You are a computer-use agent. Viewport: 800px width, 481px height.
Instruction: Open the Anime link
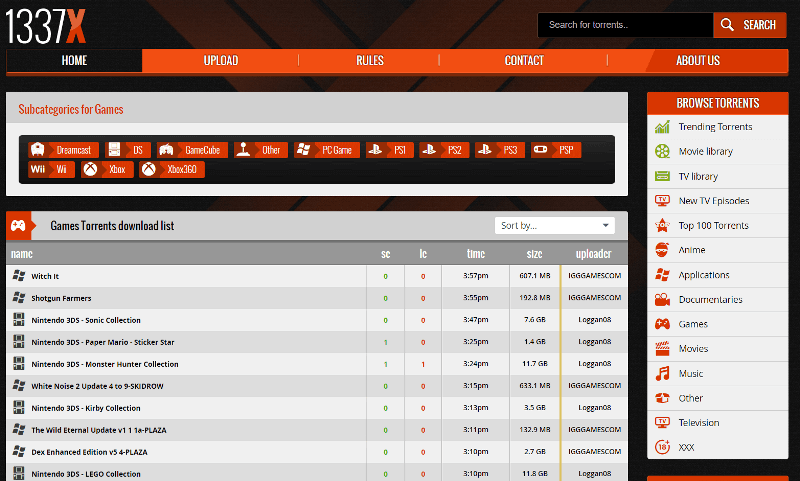692,250
